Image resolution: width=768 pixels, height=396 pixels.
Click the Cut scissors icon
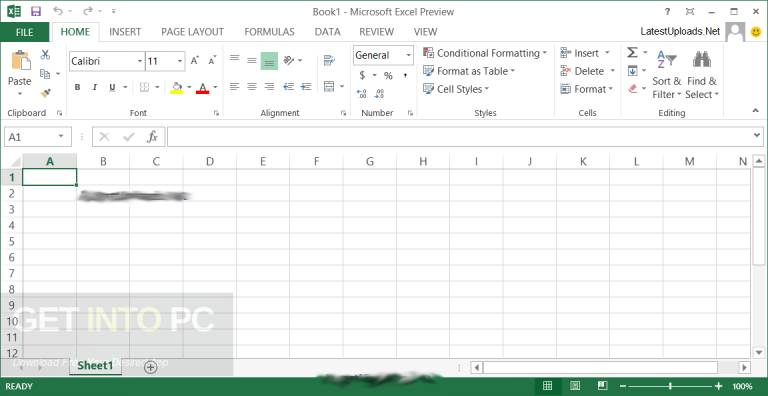(x=46, y=55)
